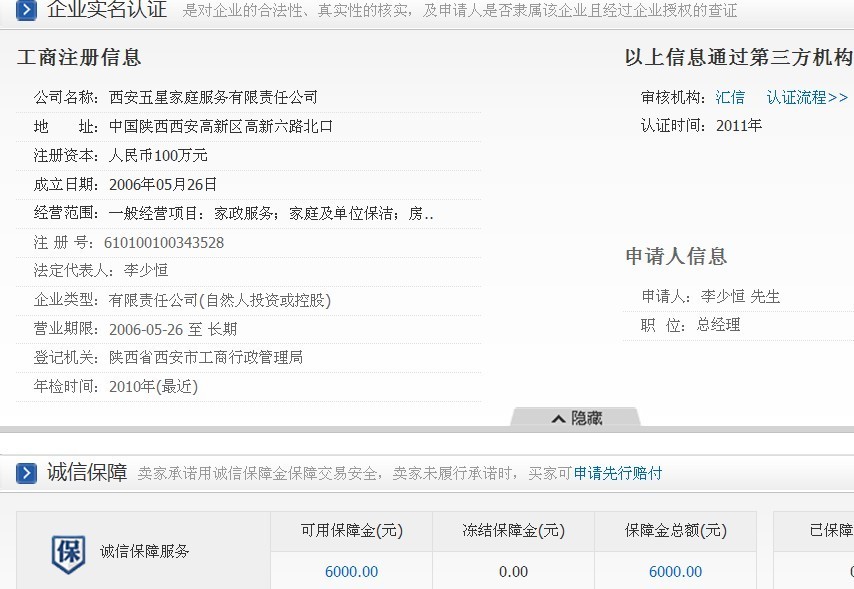Click the 保障金总额(元) column header
This screenshot has height=589, width=854.
pyautogui.click(x=675, y=531)
